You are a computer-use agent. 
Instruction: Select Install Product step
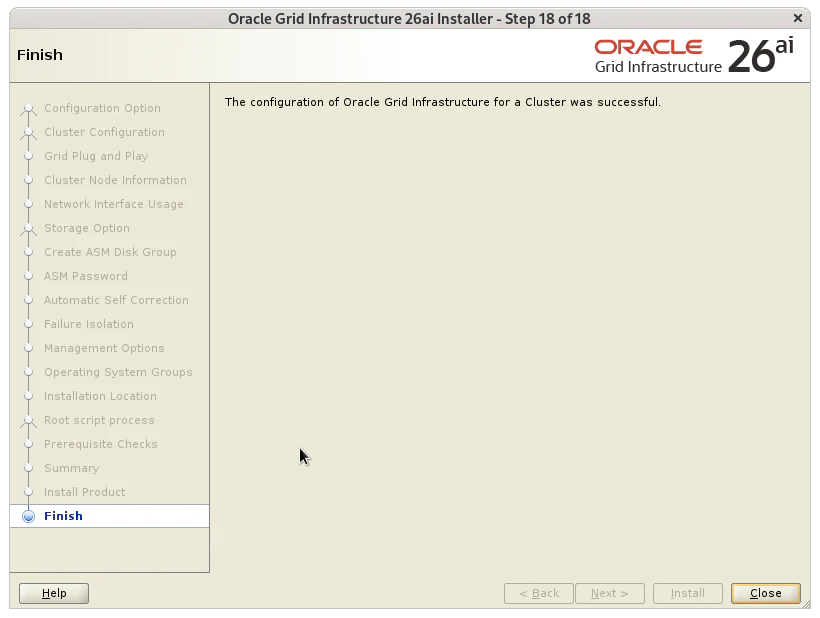tap(85, 493)
